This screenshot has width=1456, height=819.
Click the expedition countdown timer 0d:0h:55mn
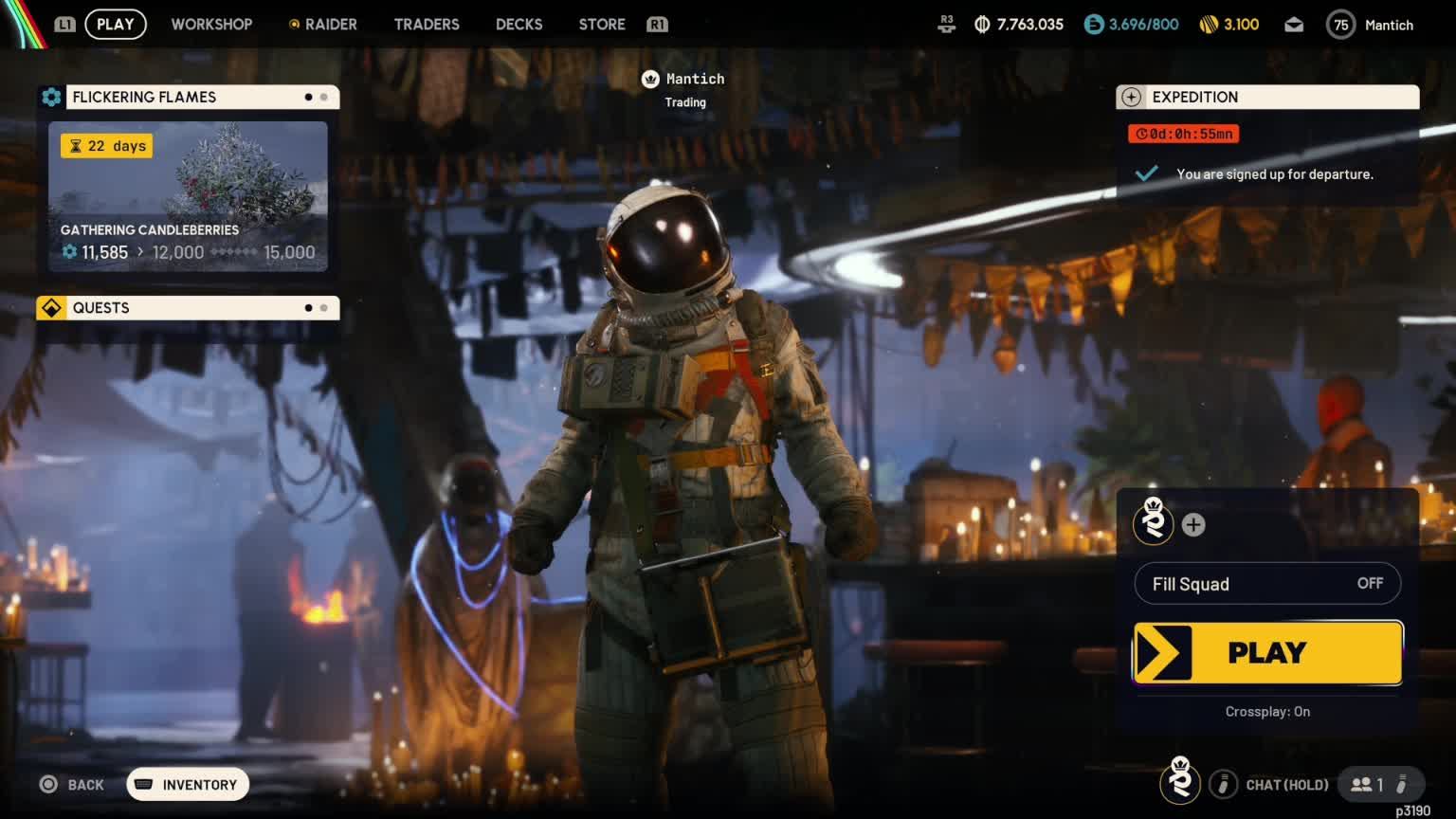point(1183,134)
